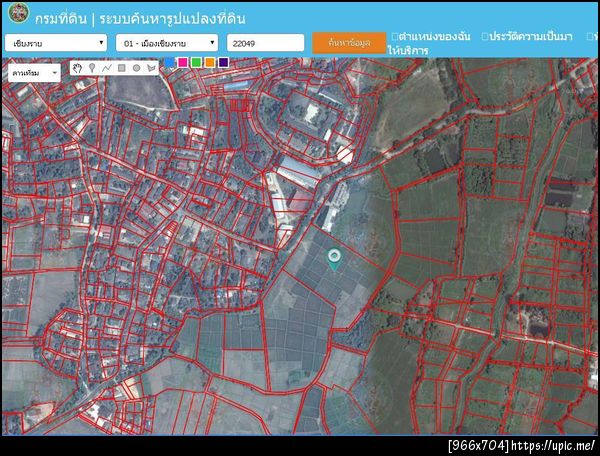Pick the blue color swatch
Screen dimensions: 600x456
click(x=170, y=62)
